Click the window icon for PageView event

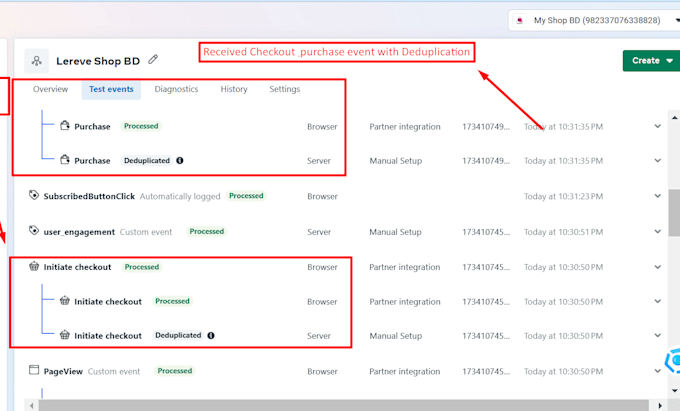click(x=34, y=370)
